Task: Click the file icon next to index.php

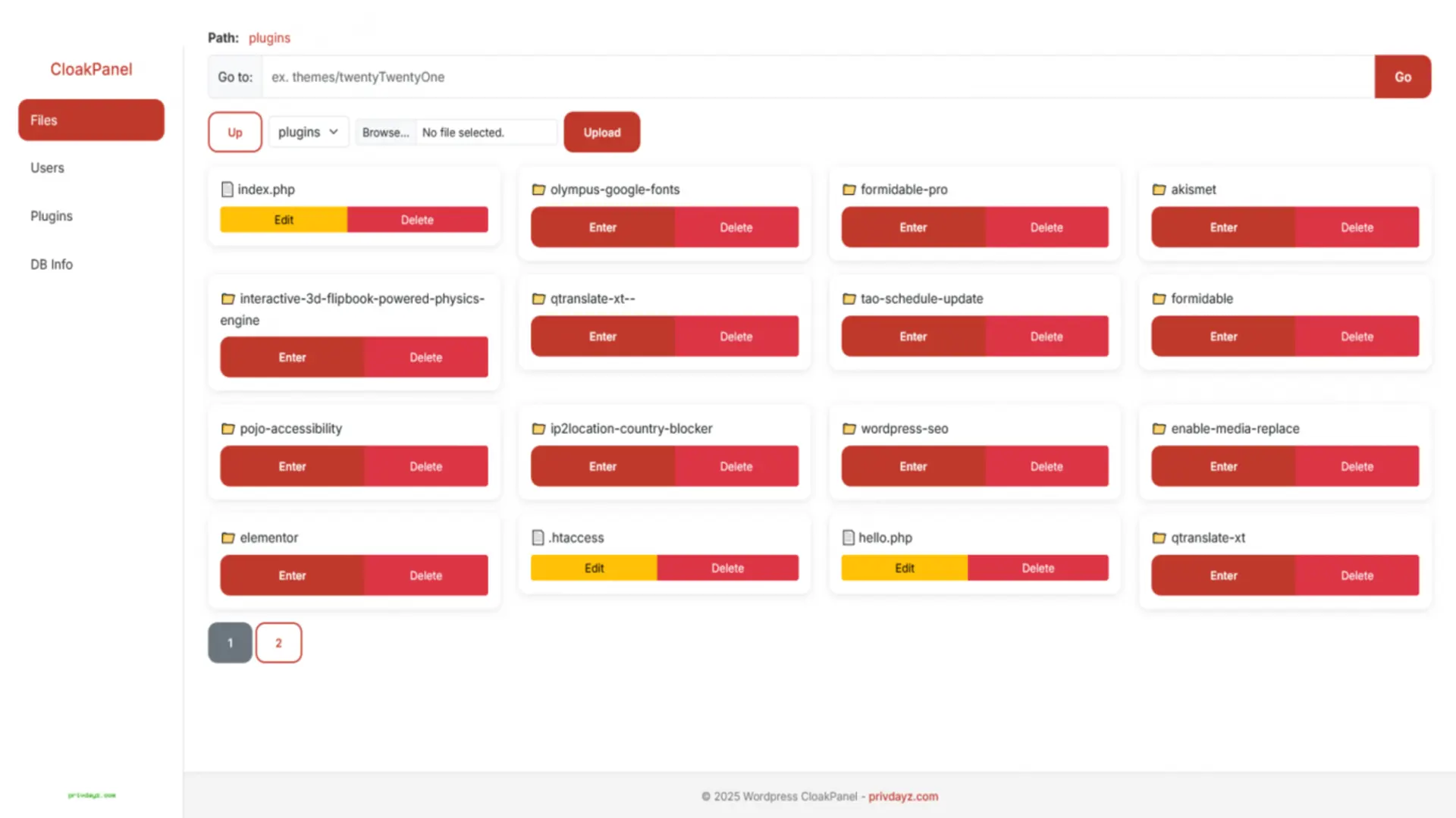Action: [227, 190]
